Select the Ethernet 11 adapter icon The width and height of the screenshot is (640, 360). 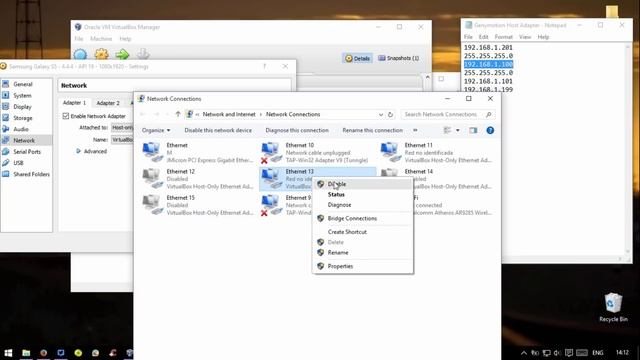(x=391, y=152)
